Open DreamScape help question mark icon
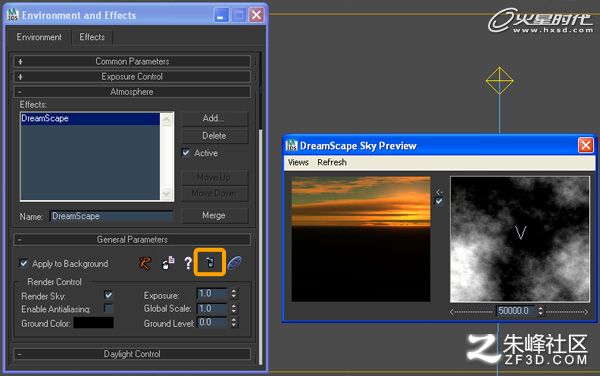The image size is (600, 376). pyautogui.click(x=188, y=263)
